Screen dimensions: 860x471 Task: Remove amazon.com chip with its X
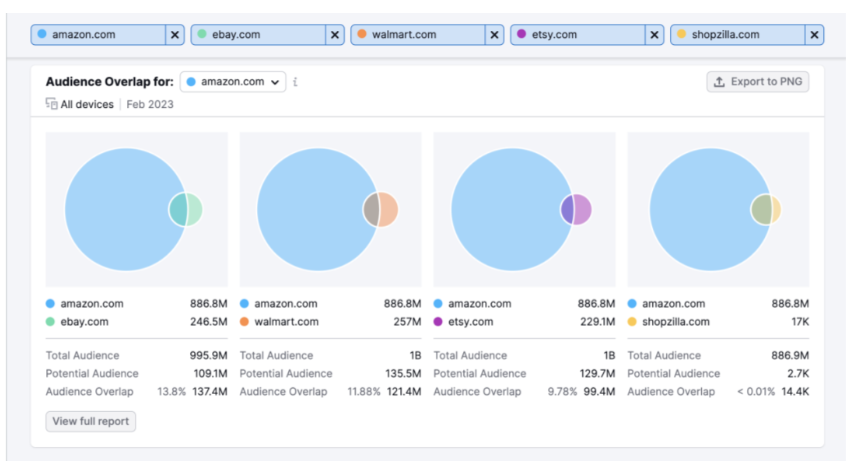click(x=175, y=35)
